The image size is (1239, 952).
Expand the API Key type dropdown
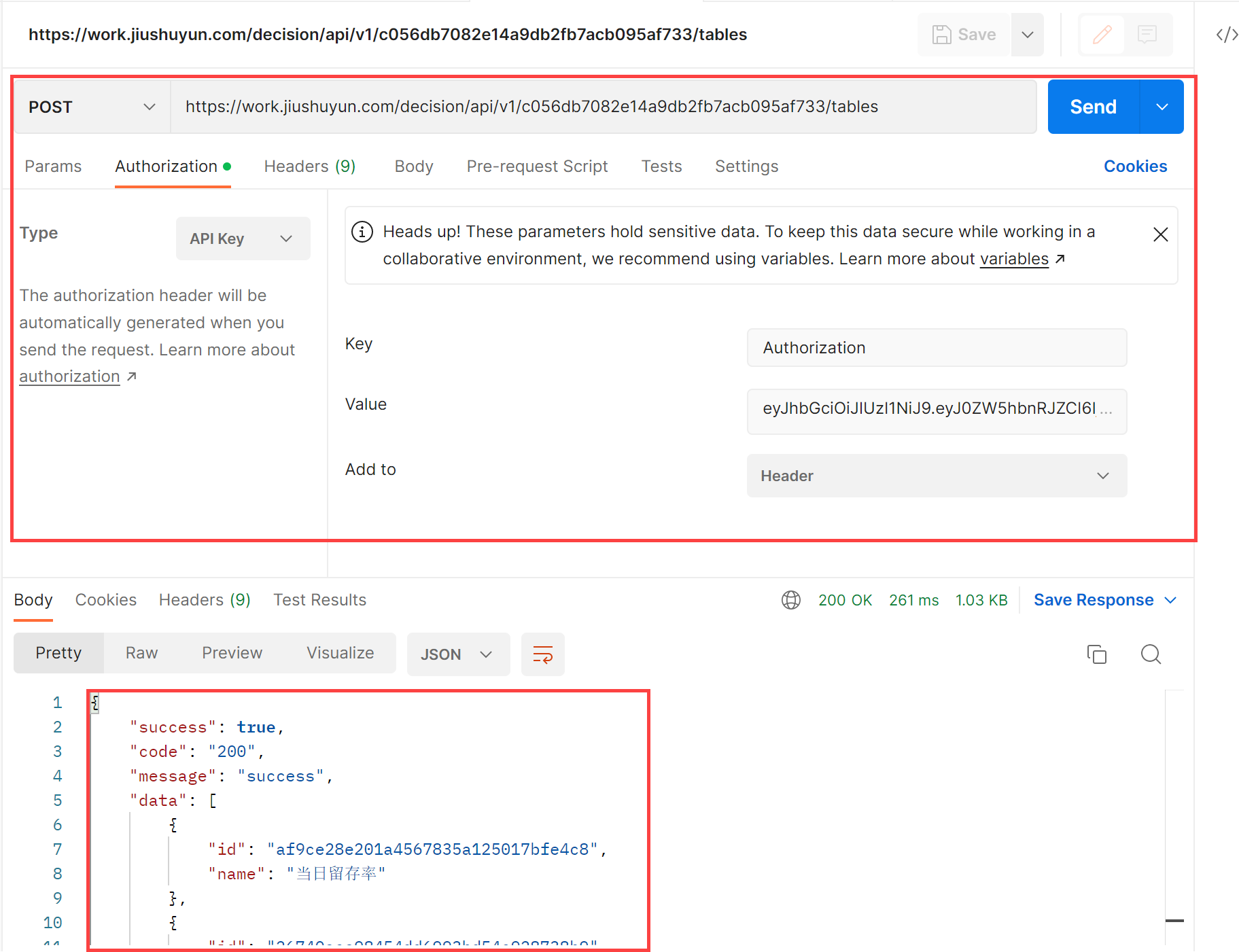pos(243,239)
